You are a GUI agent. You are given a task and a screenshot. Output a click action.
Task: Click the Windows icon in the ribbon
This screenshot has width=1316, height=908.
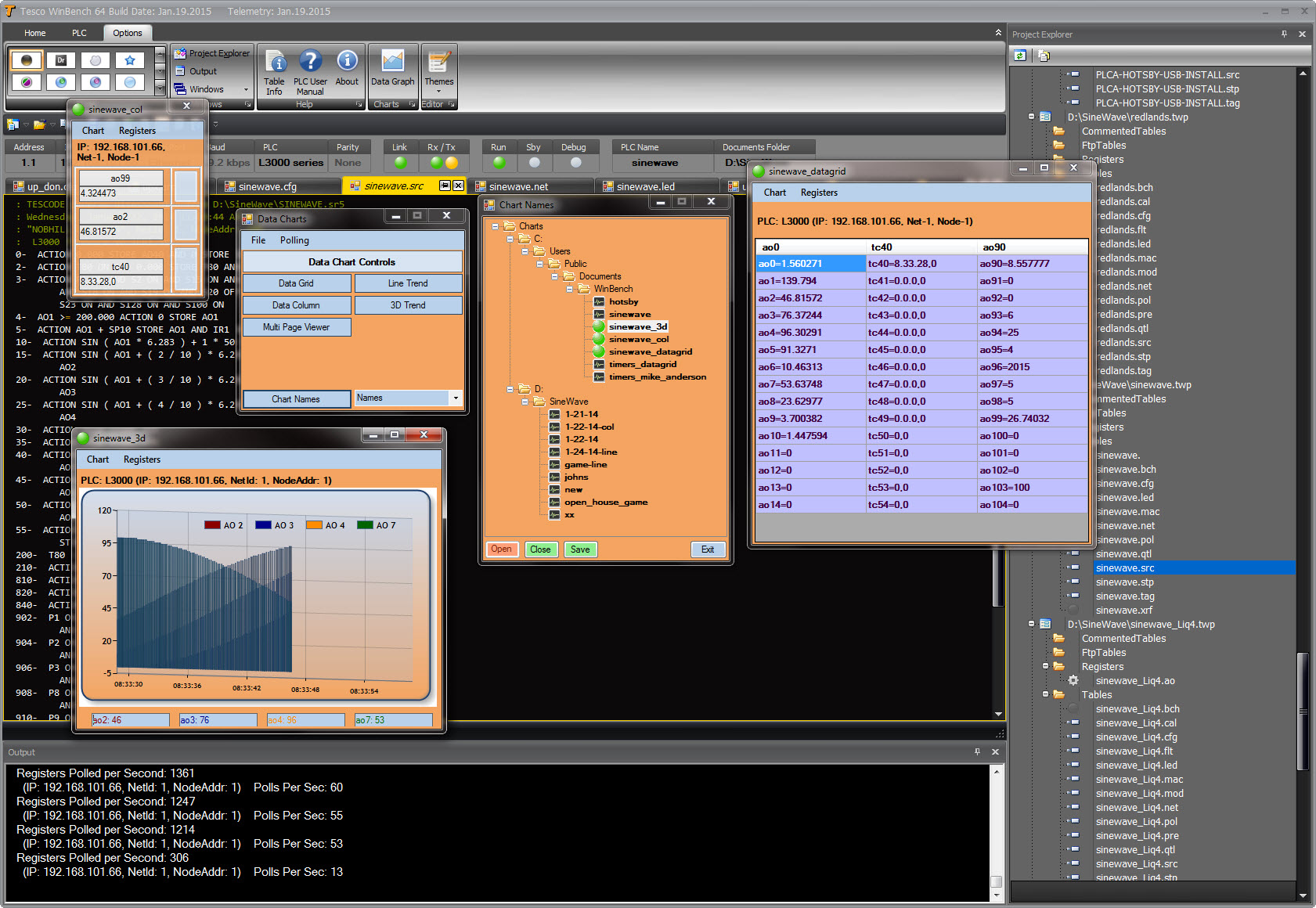(178, 88)
